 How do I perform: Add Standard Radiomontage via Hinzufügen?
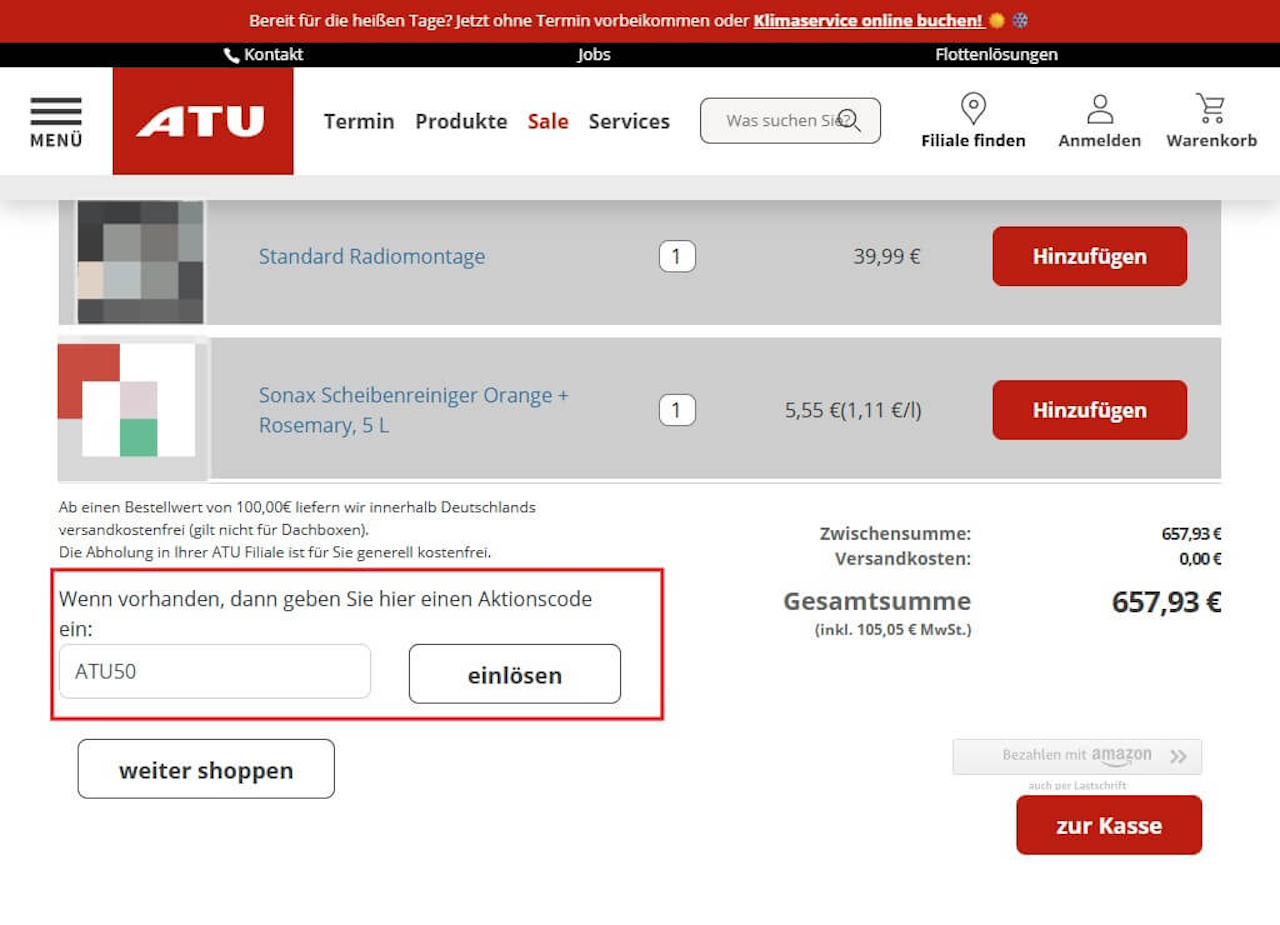coord(1089,256)
